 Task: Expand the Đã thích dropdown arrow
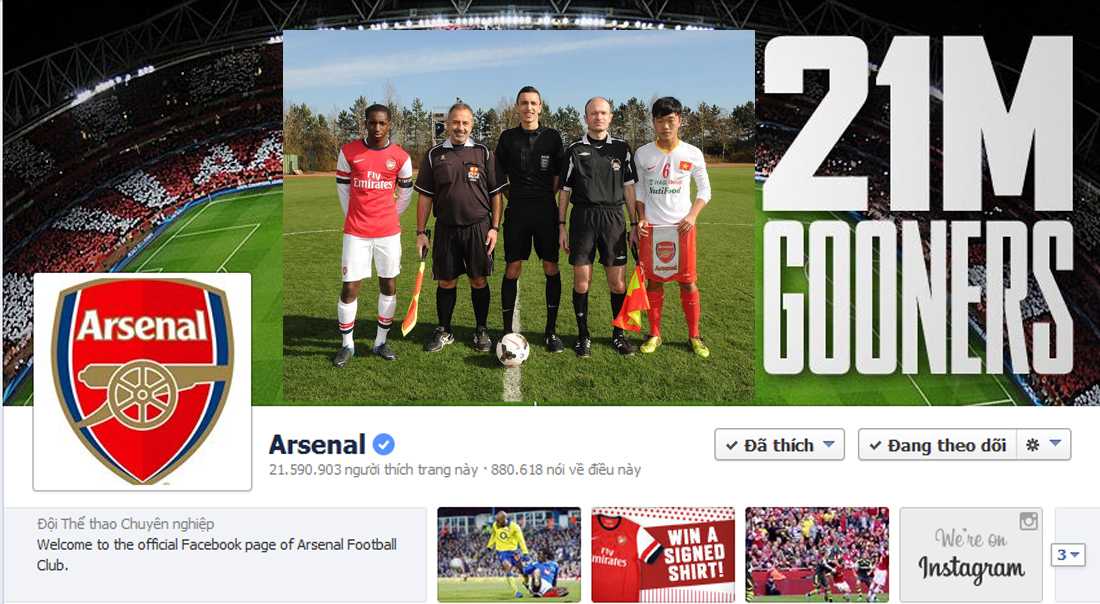[x=829, y=444]
